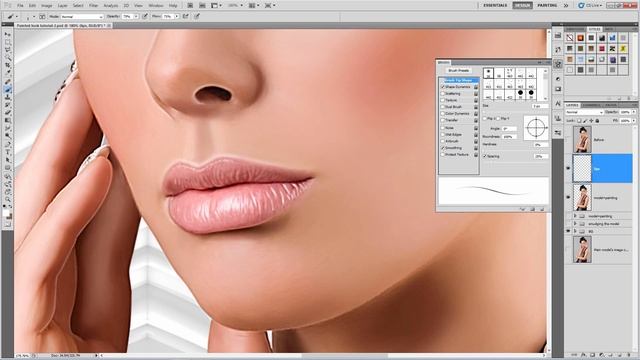Click the highlighted Brush panel dock icon
Viewport: 640px width, 360px height.
[558, 64]
